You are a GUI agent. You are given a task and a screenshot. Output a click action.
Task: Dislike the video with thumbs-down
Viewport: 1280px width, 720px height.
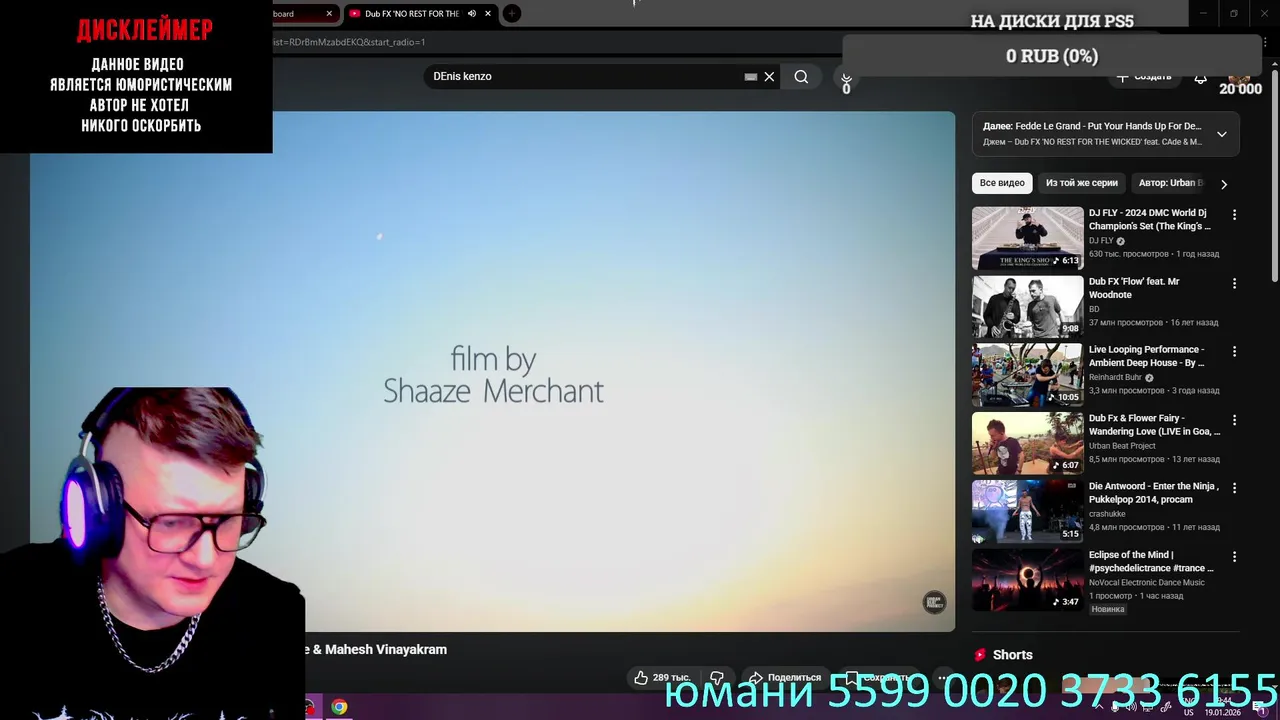[x=716, y=678]
